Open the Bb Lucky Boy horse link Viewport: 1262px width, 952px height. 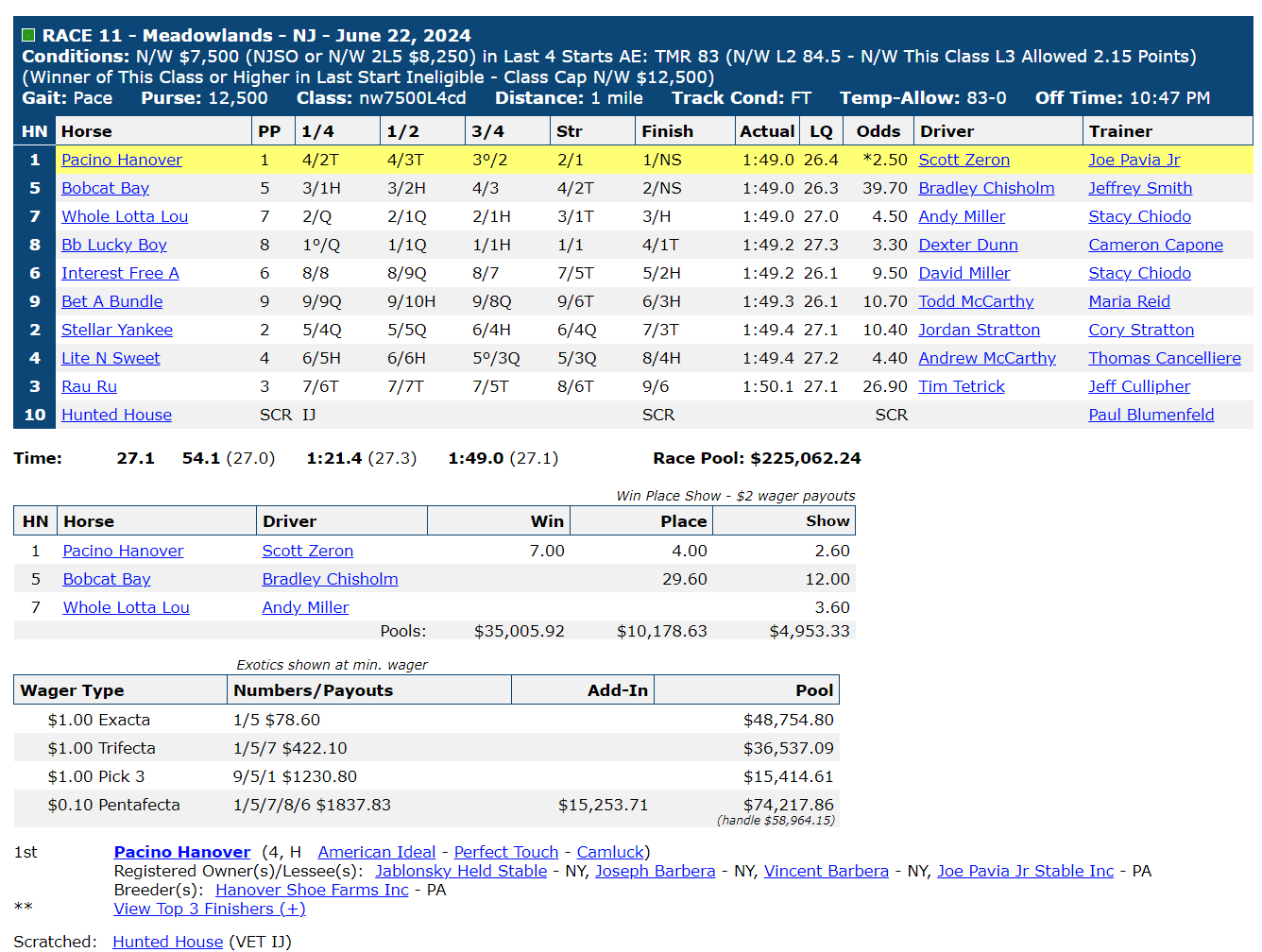tap(114, 245)
